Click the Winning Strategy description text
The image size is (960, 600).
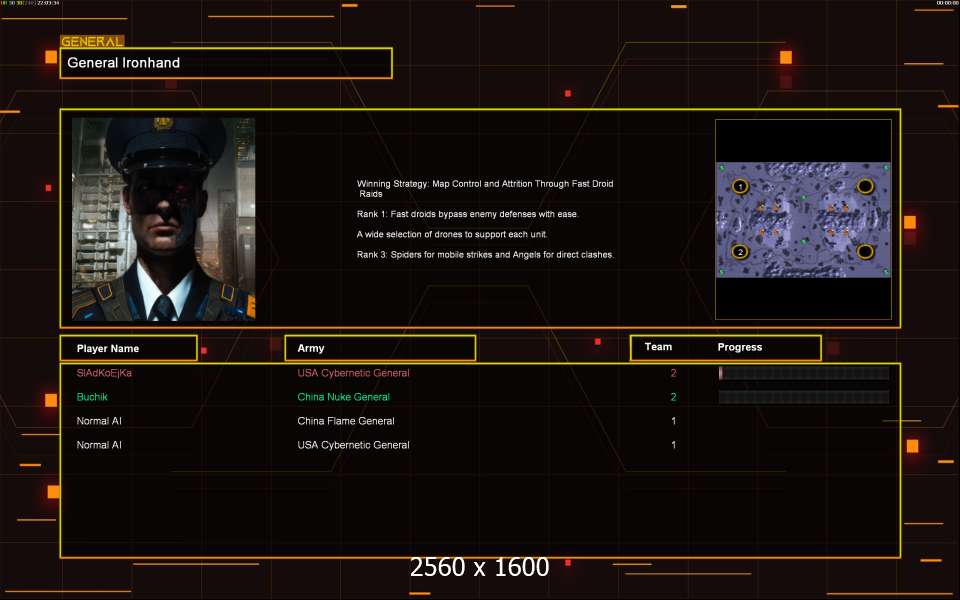[485, 189]
